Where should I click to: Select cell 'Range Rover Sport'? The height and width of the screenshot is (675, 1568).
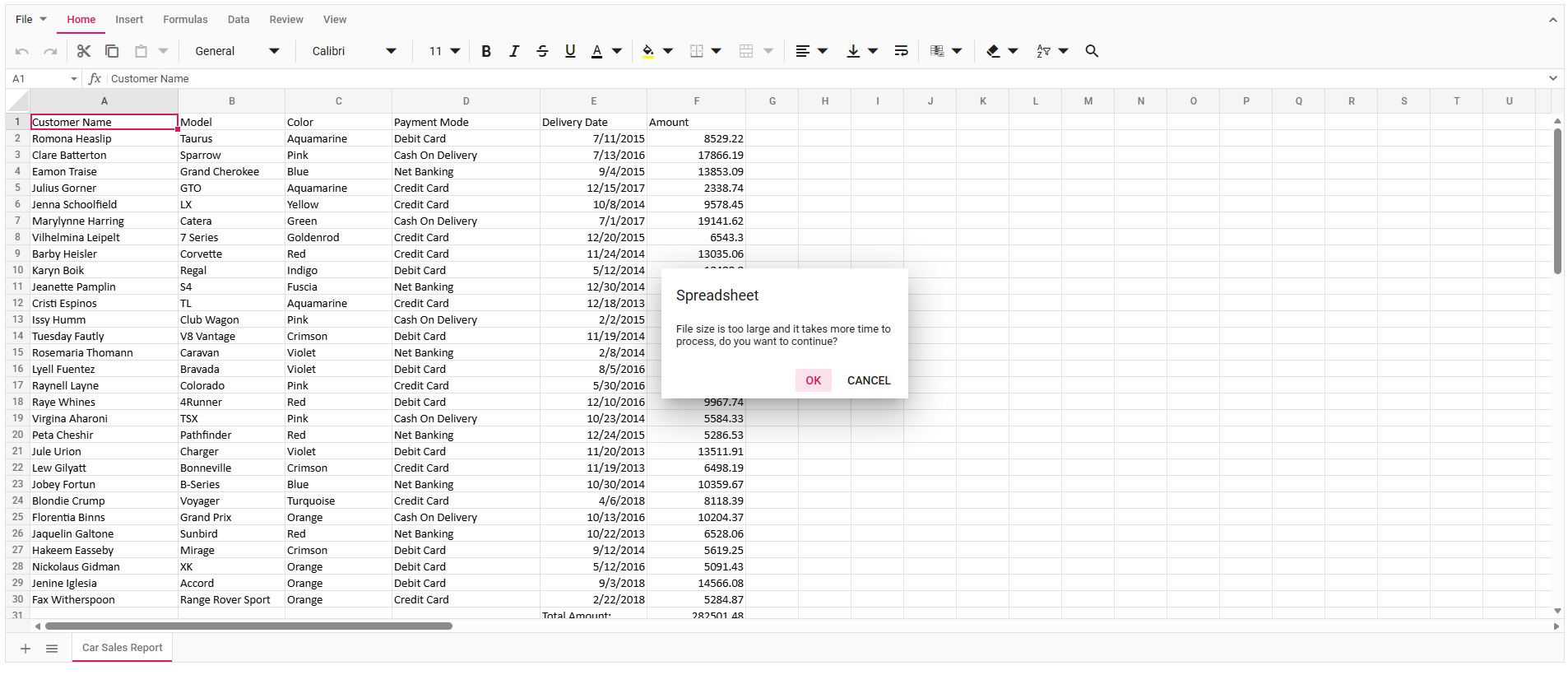[x=232, y=599]
